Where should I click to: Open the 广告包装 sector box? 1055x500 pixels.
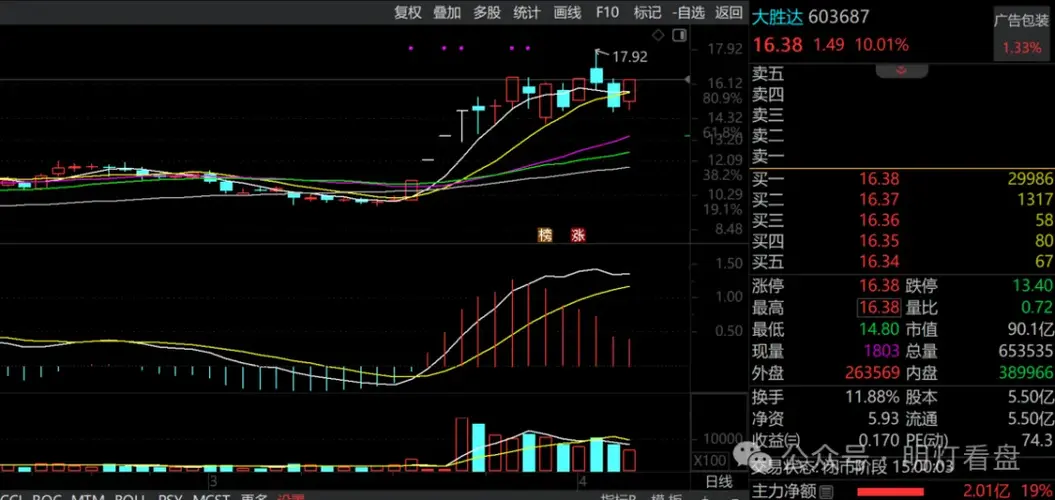point(1021,34)
